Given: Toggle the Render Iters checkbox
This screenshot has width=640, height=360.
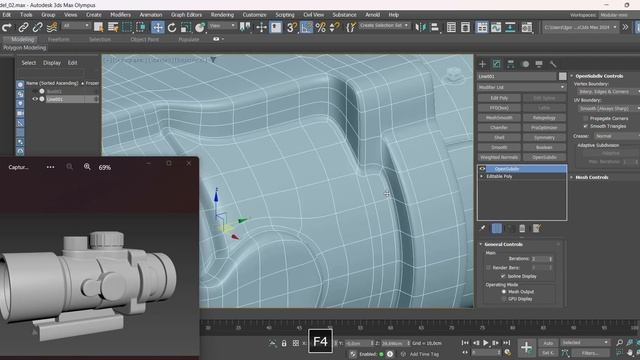Looking at the screenshot, I should tap(489, 268).
